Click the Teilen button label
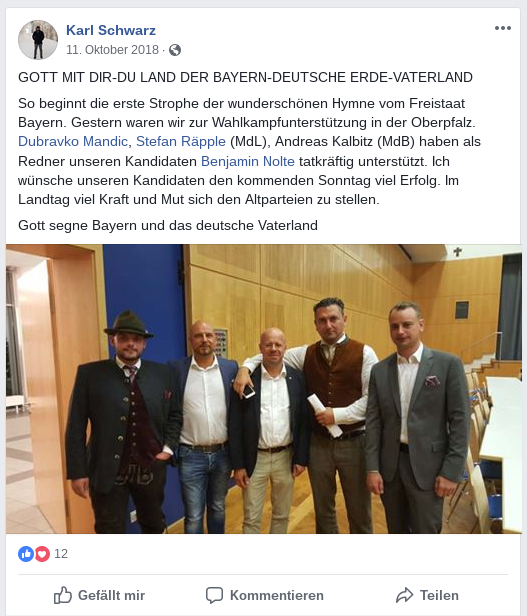The height and width of the screenshot is (616, 527). (439, 596)
